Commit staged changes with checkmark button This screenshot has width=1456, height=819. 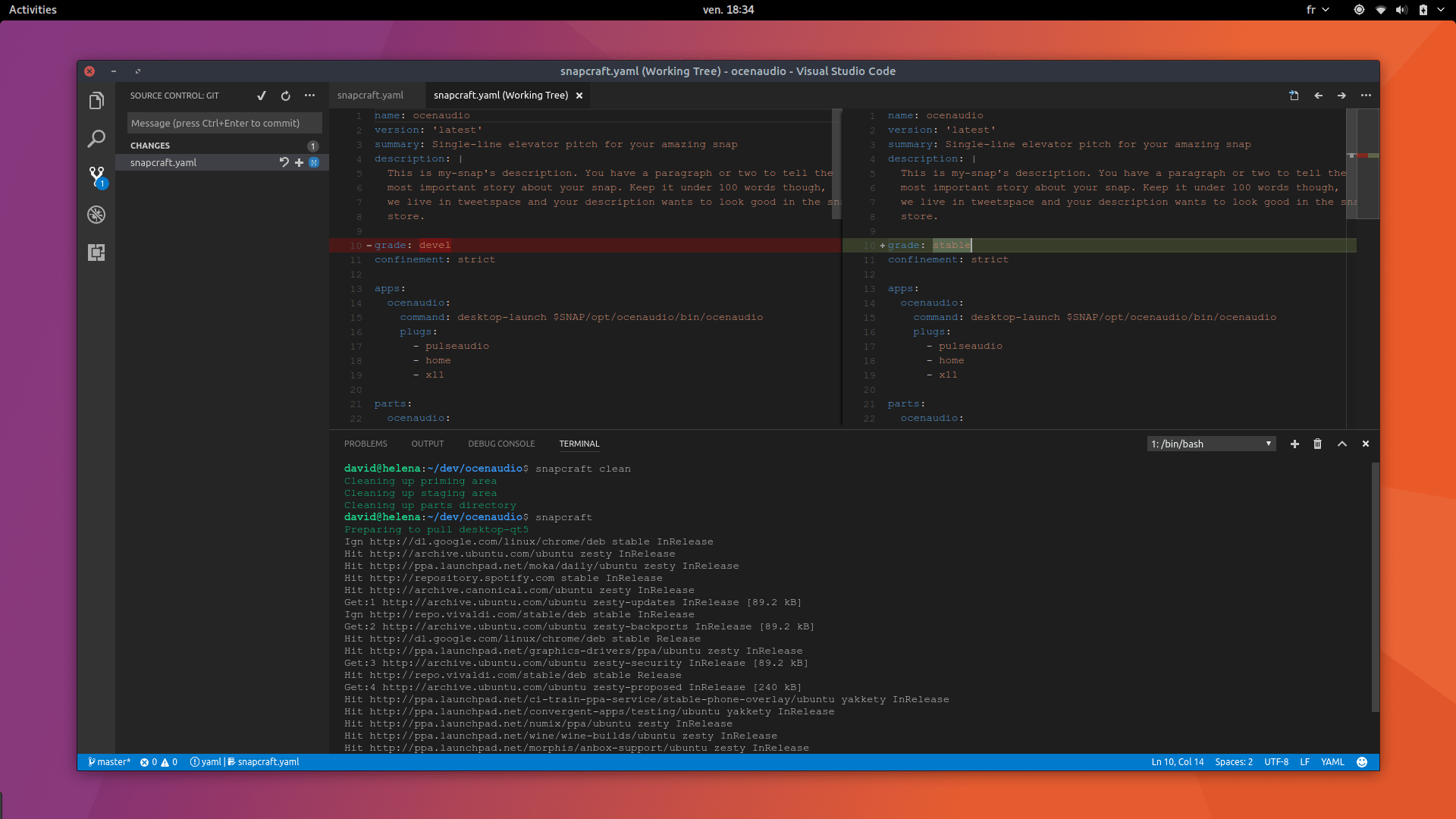pyautogui.click(x=262, y=95)
